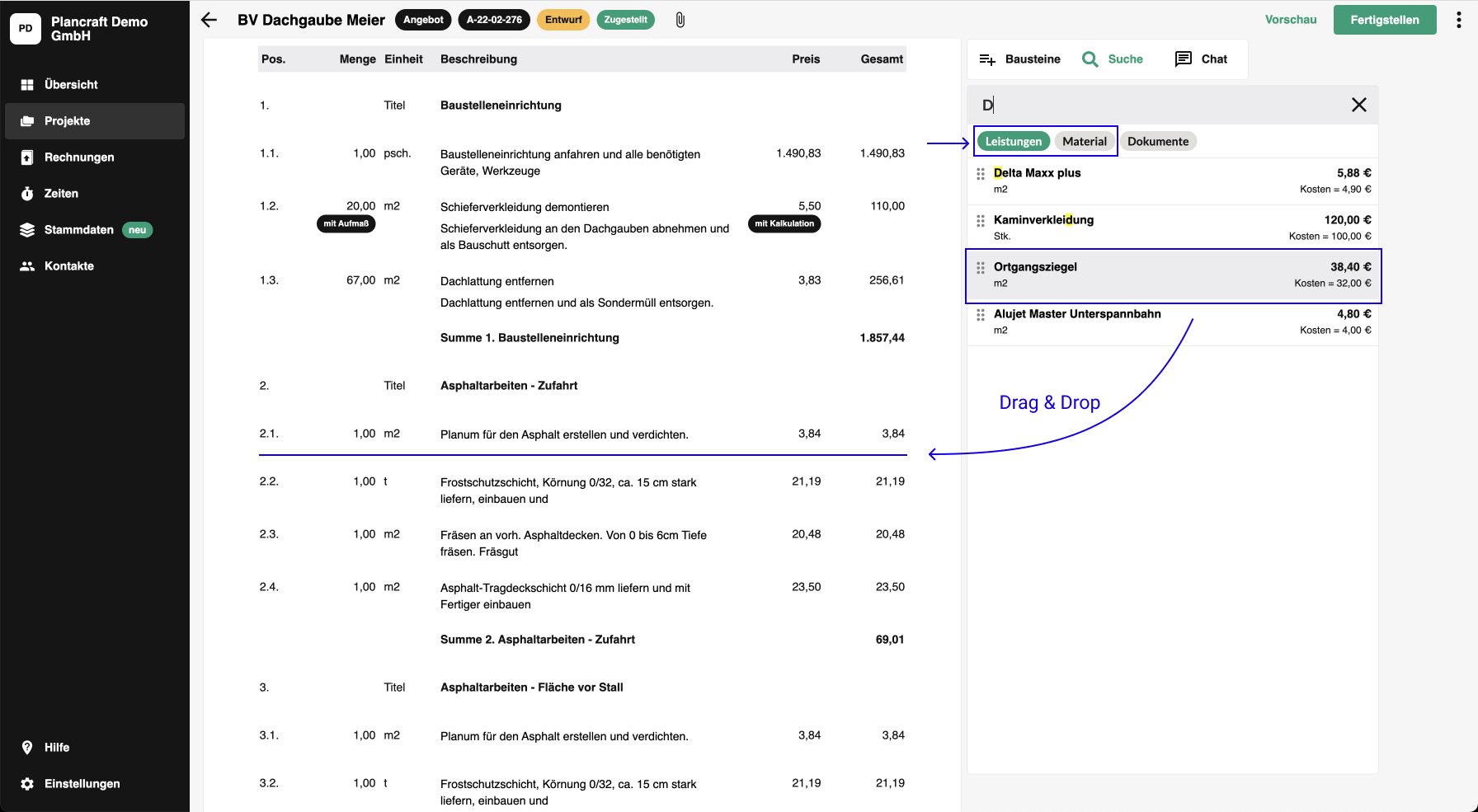Screen dimensions: 1478x812
Task: Open Hilfe in the sidebar
Action: [x=57, y=748]
